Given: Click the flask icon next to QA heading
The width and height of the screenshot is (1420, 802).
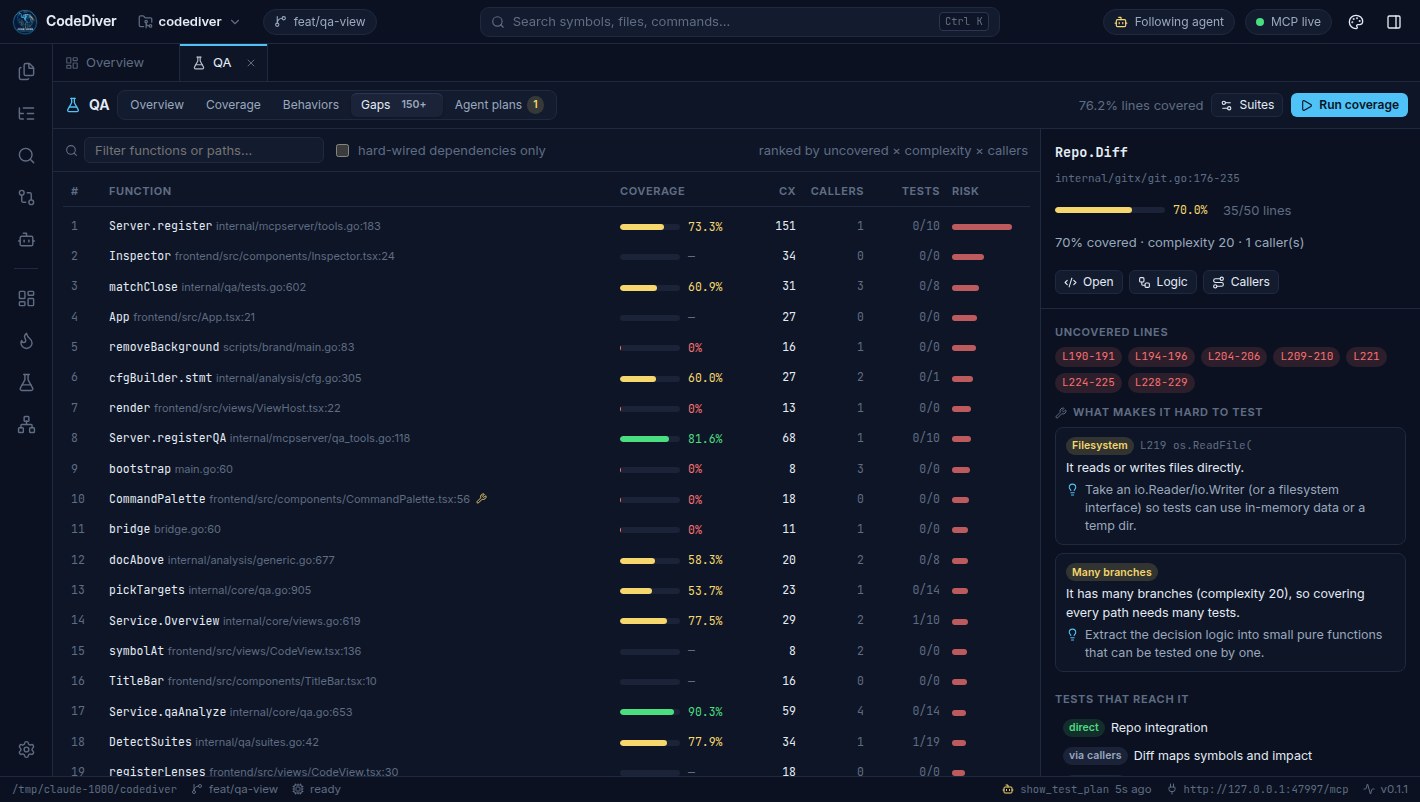Looking at the screenshot, I should click(72, 105).
